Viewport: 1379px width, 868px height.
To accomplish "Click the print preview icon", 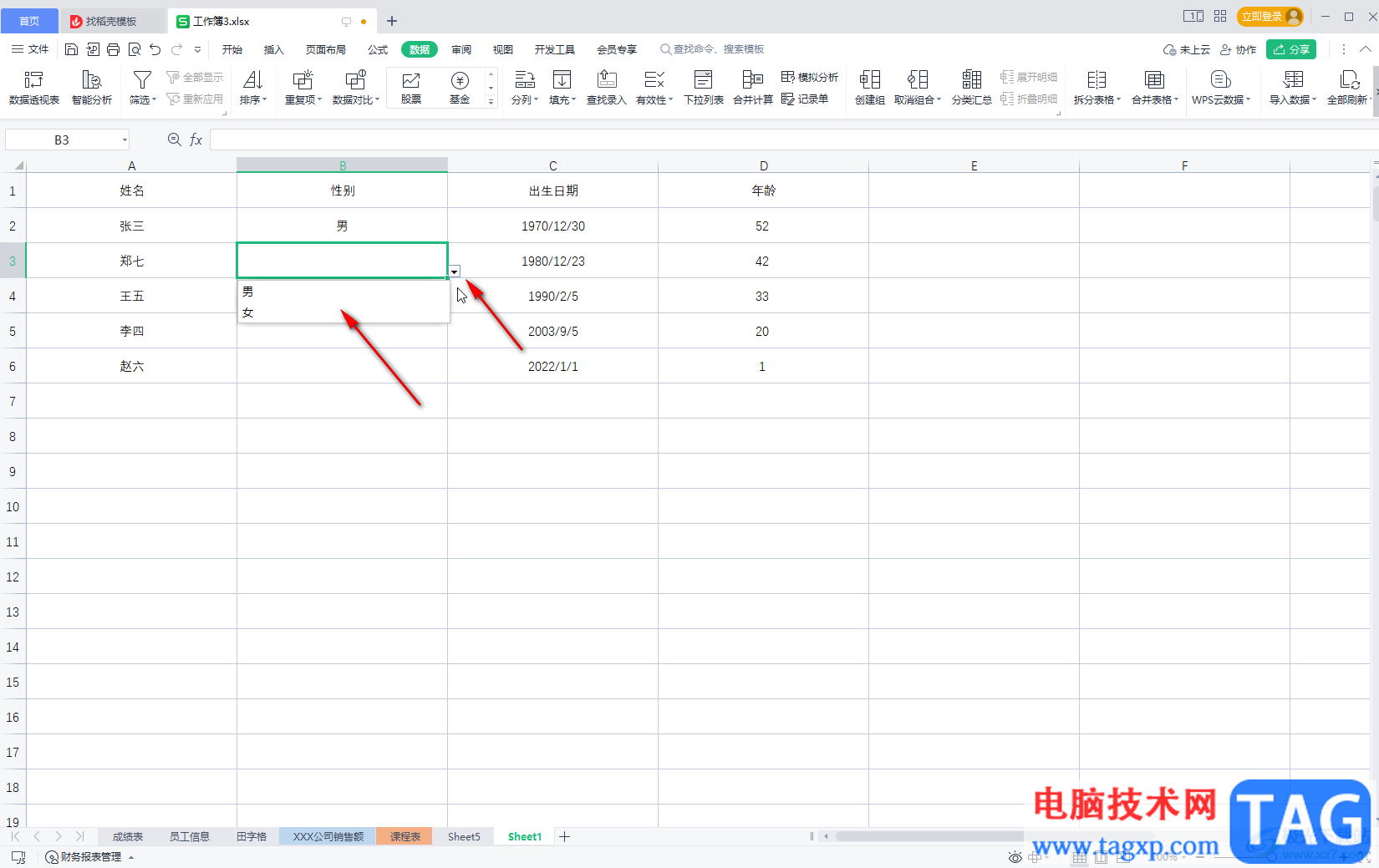I will (x=134, y=49).
